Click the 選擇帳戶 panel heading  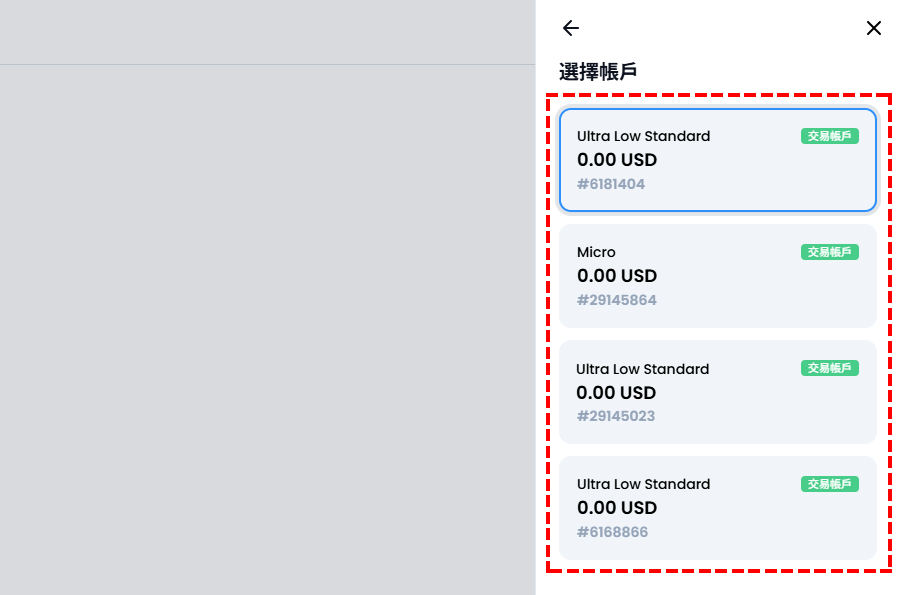(x=598, y=72)
